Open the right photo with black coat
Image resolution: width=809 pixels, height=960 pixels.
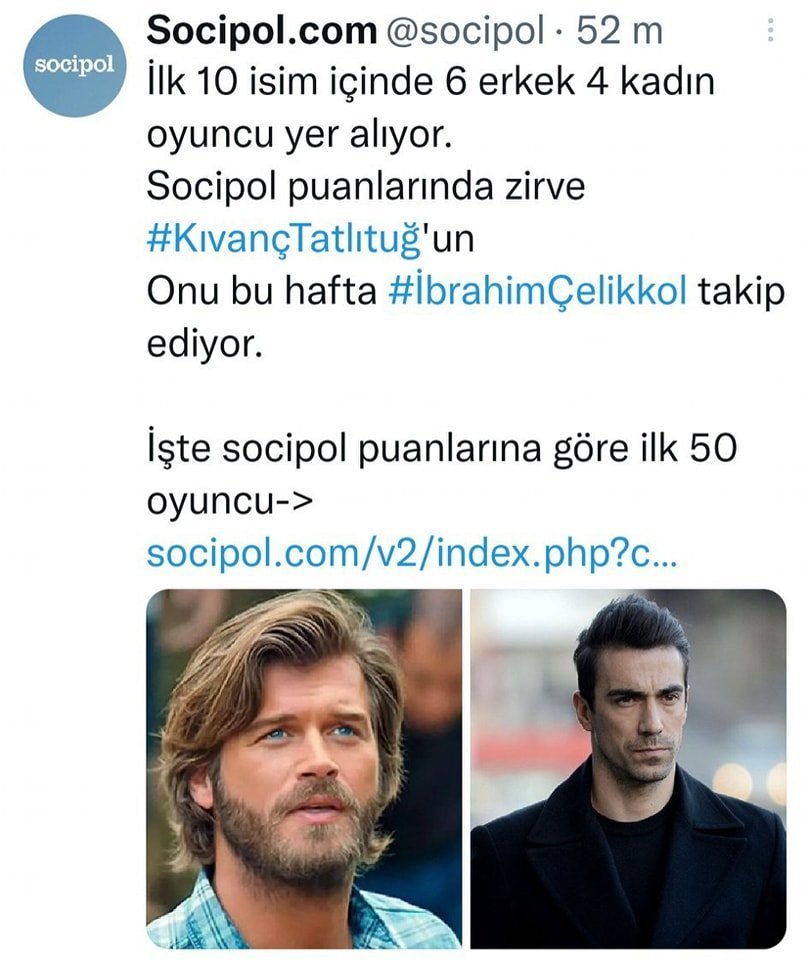628,768
